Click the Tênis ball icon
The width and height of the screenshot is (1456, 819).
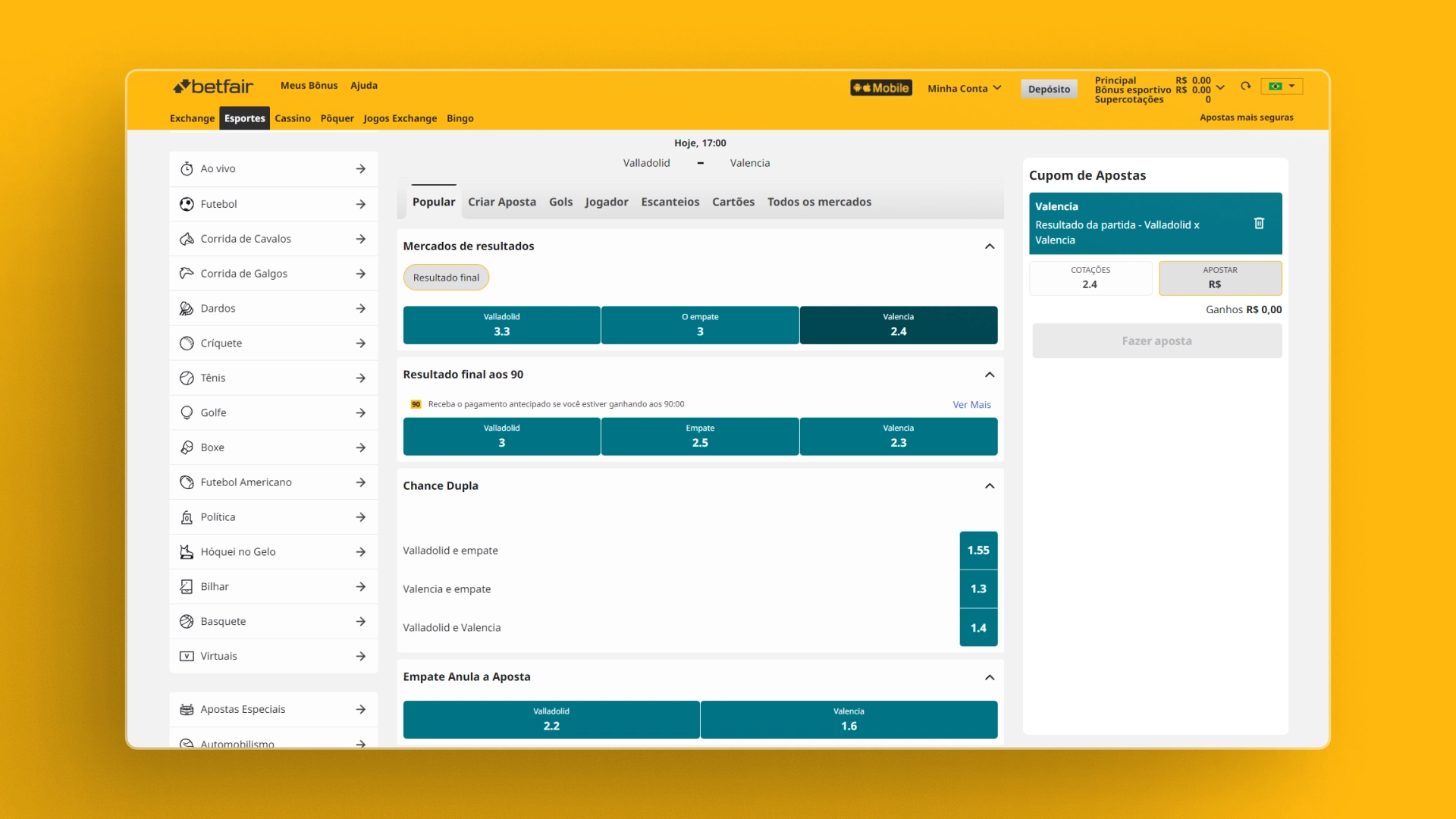tap(187, 378)
